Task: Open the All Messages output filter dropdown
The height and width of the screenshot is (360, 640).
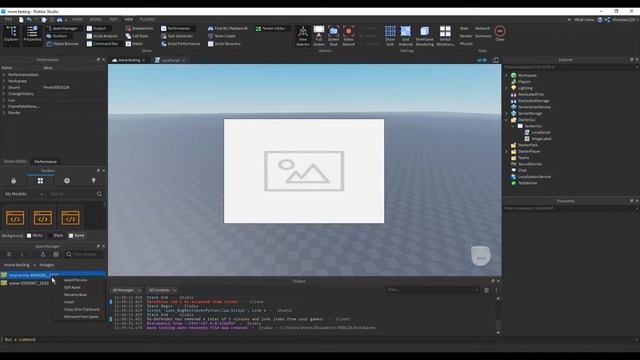Action: pyautogui.click(x=127, y=290)
